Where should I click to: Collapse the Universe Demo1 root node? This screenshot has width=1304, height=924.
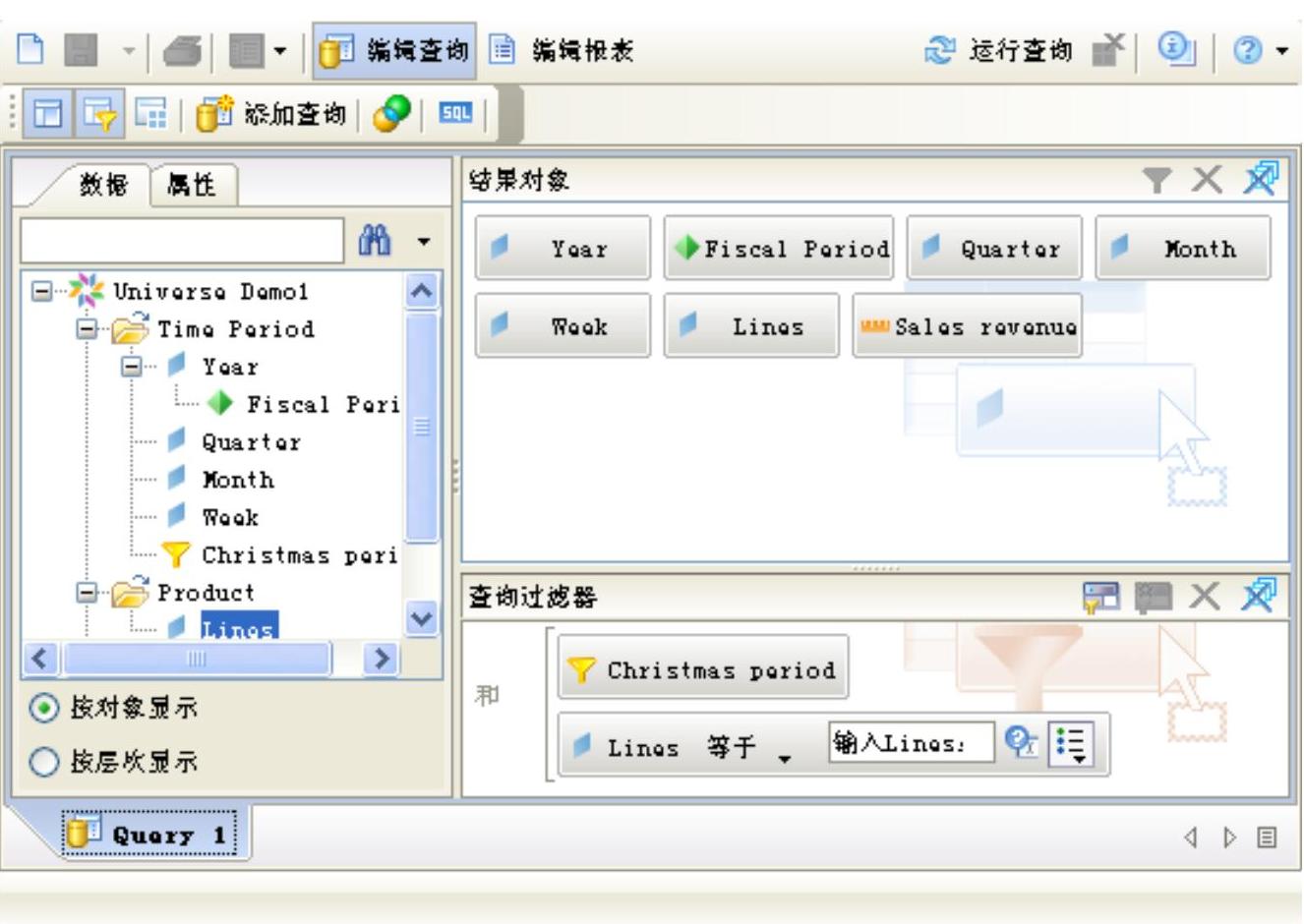[x=41, y=291]
